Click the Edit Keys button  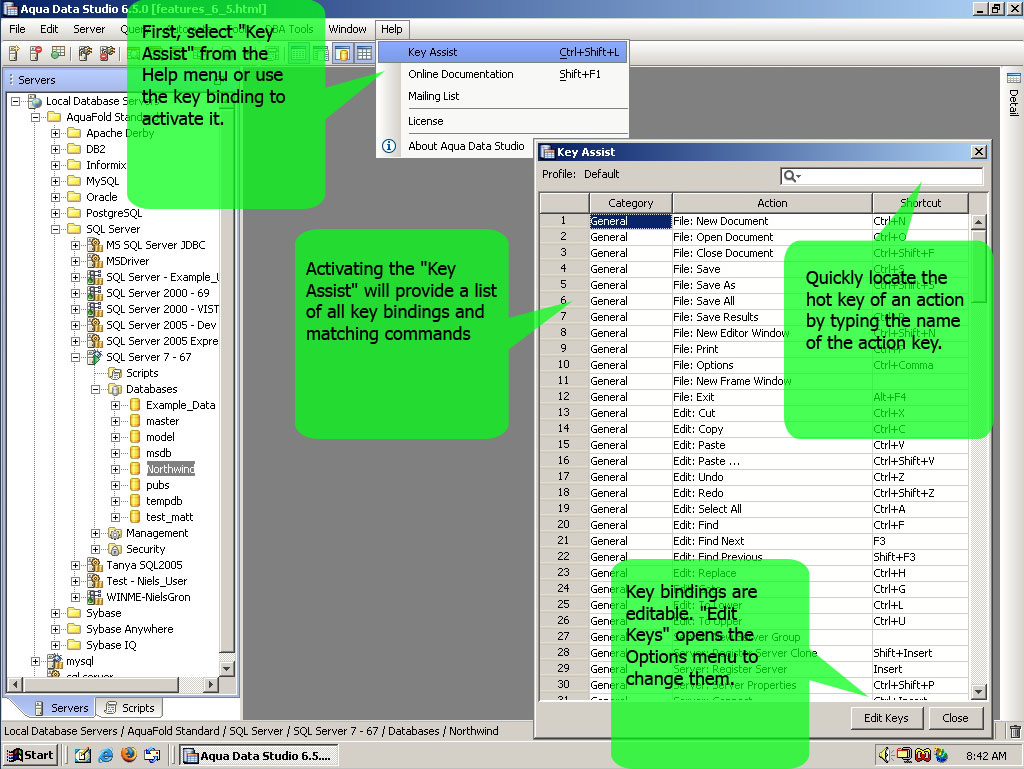pyautogui.click(x=886, y=718)
